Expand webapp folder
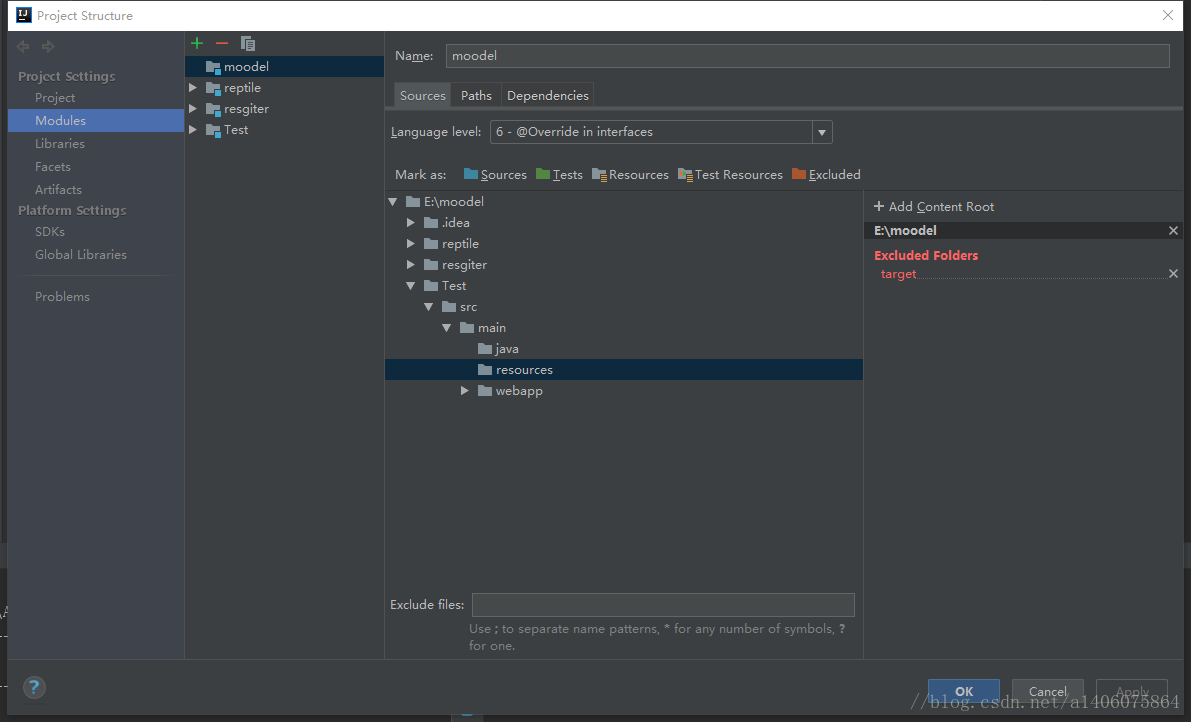Screen dimensions: 1191x722 tap(465, 391)
